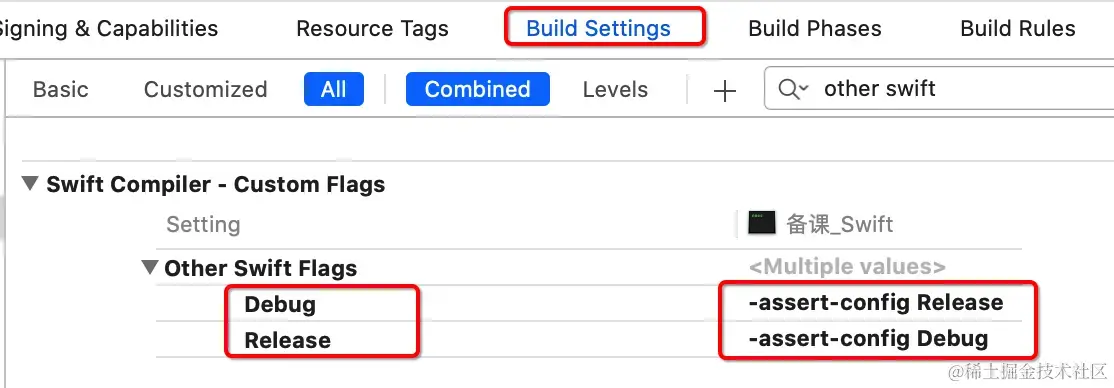Viewport: 1114px width, 388px height.
Task: Switch to Combined view
Action: 477,90
